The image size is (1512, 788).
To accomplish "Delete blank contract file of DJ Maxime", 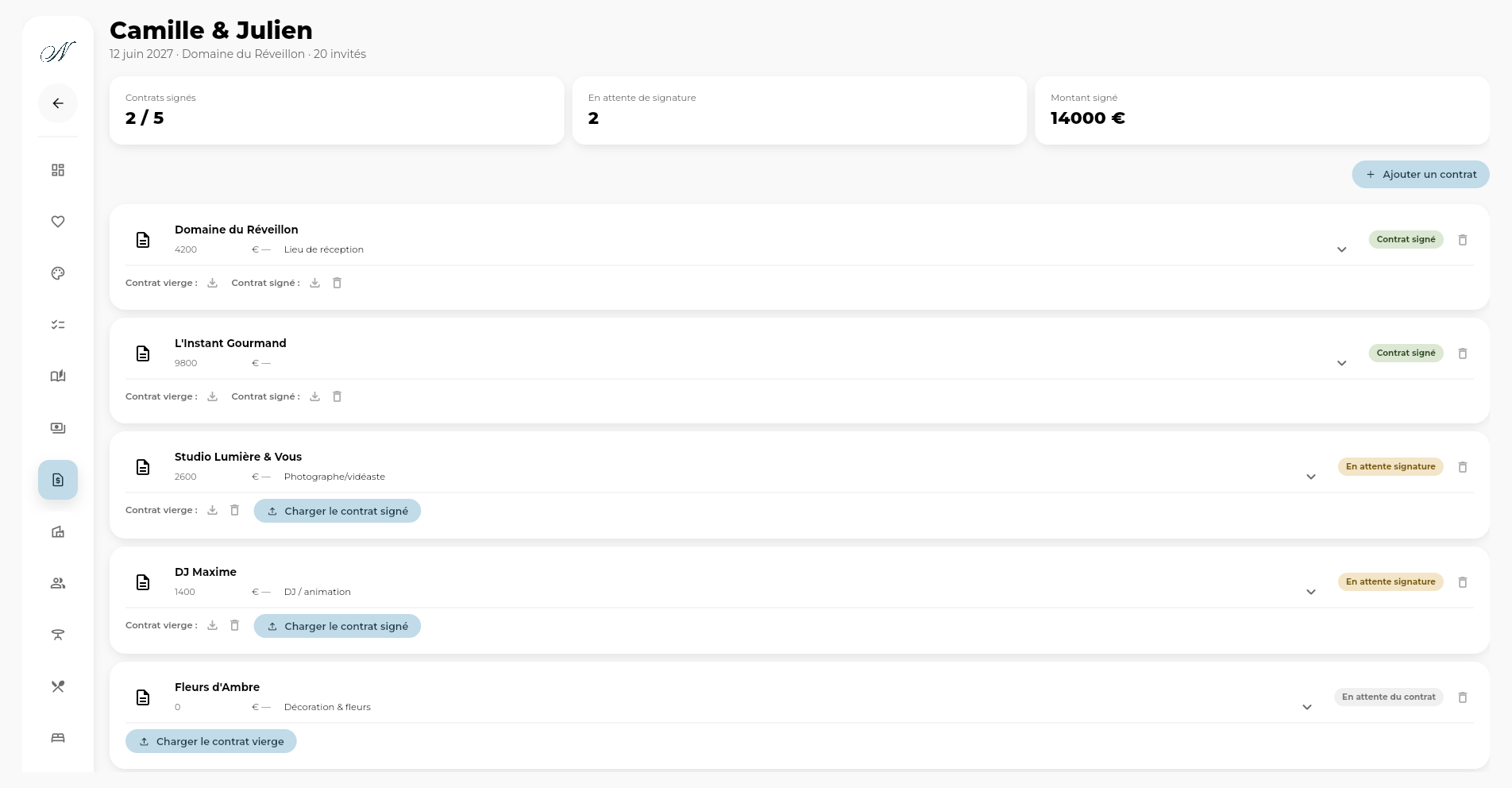I will point(235,625).
